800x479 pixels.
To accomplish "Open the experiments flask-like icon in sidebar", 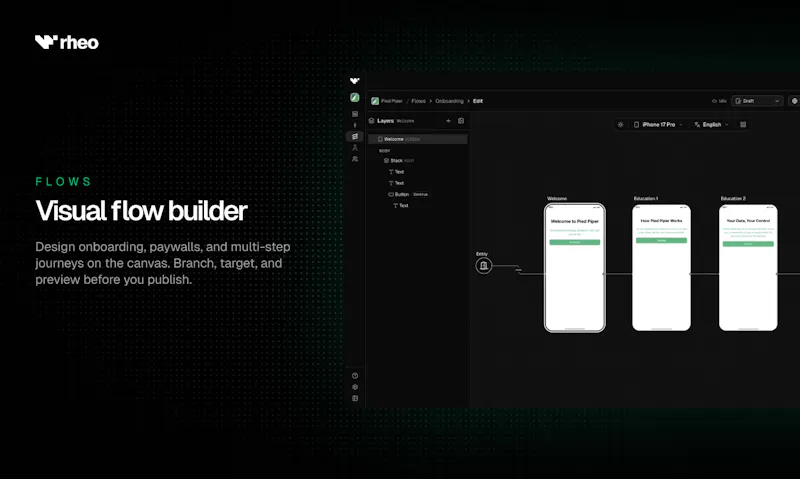I will pyautogui.click(x=355, y=147).
